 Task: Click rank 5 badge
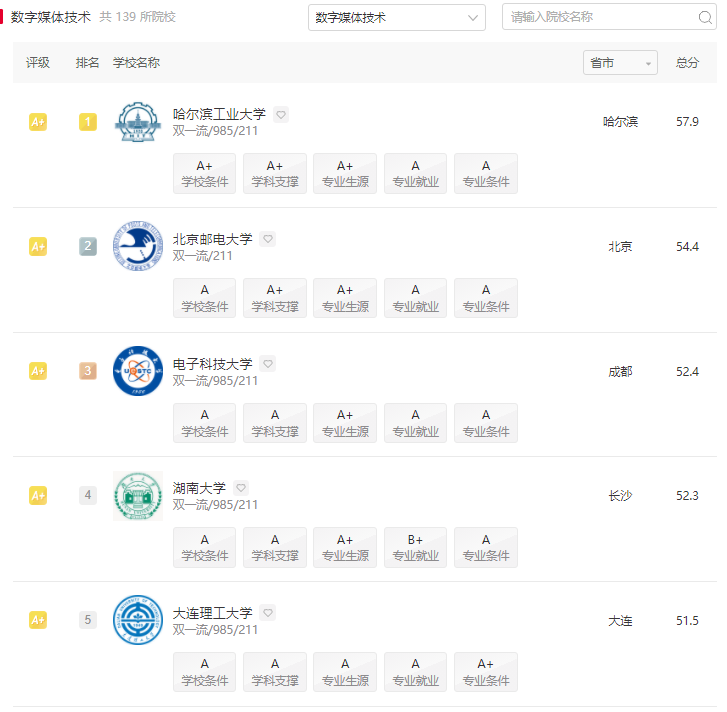[x=88, y=620]
